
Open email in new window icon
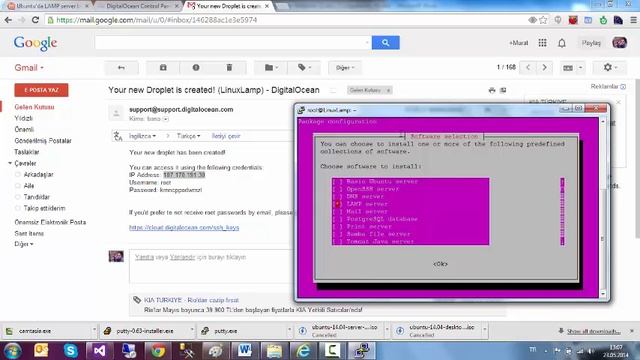pos(503,90)
